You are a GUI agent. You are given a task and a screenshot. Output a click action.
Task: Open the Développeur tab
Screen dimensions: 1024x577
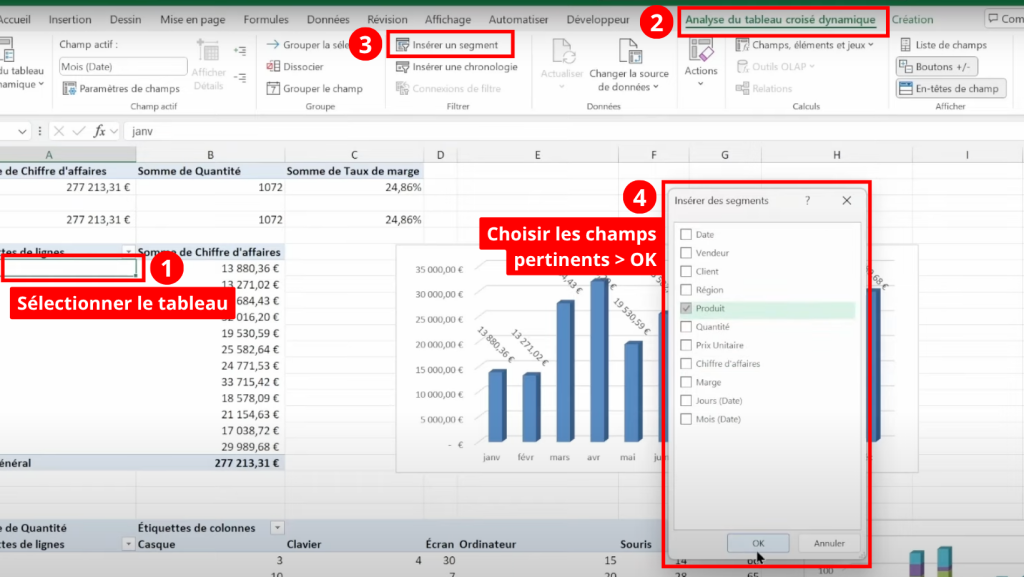598,20
